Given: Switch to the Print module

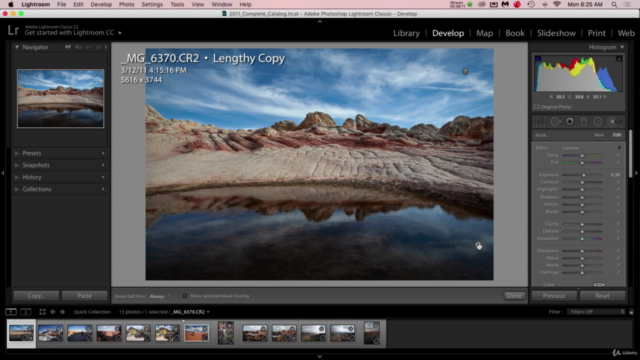Looking at the screenshot, I should tap(596, 33).
